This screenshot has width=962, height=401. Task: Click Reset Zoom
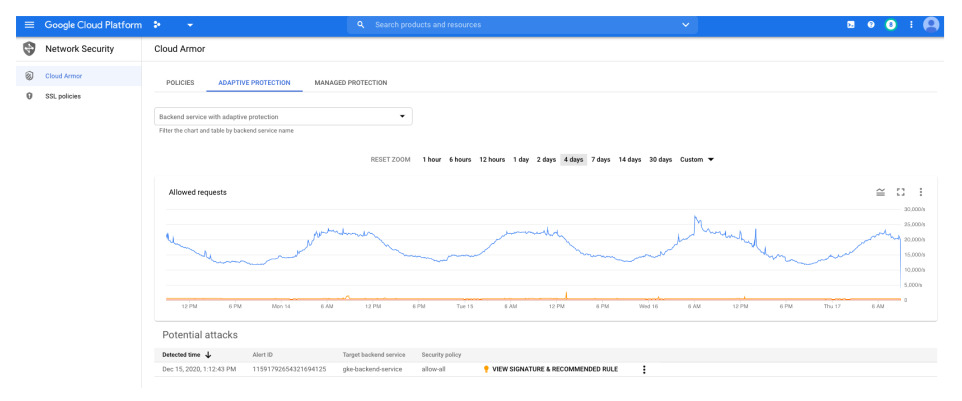click(x=390, y=159)
